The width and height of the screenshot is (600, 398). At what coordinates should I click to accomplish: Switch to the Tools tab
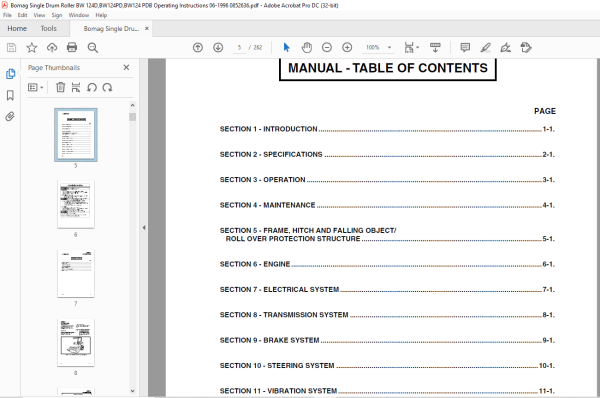coord(49,29)
